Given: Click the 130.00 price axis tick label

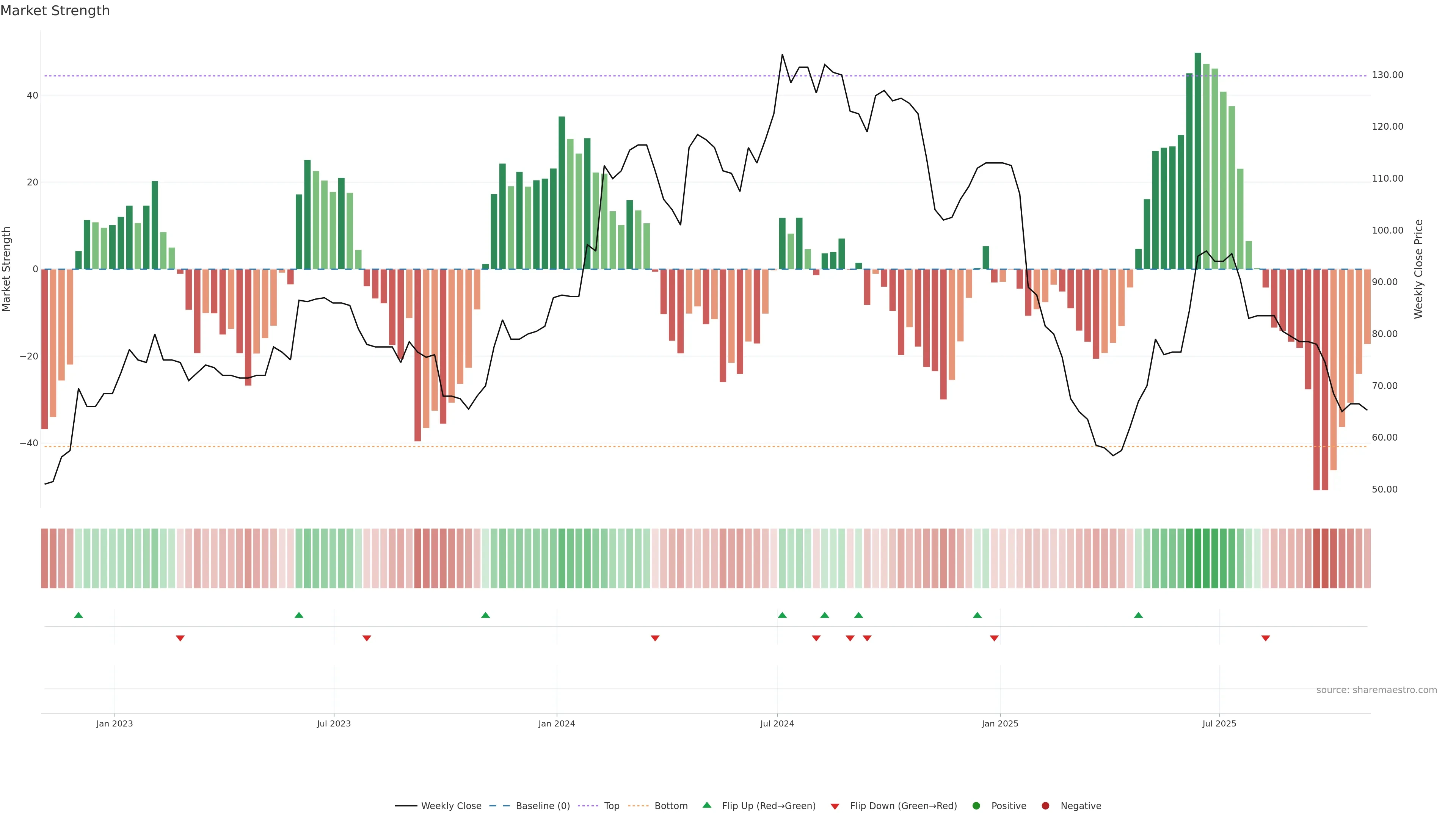Looking at the screenshot, I should click(x=1387, y=75).
